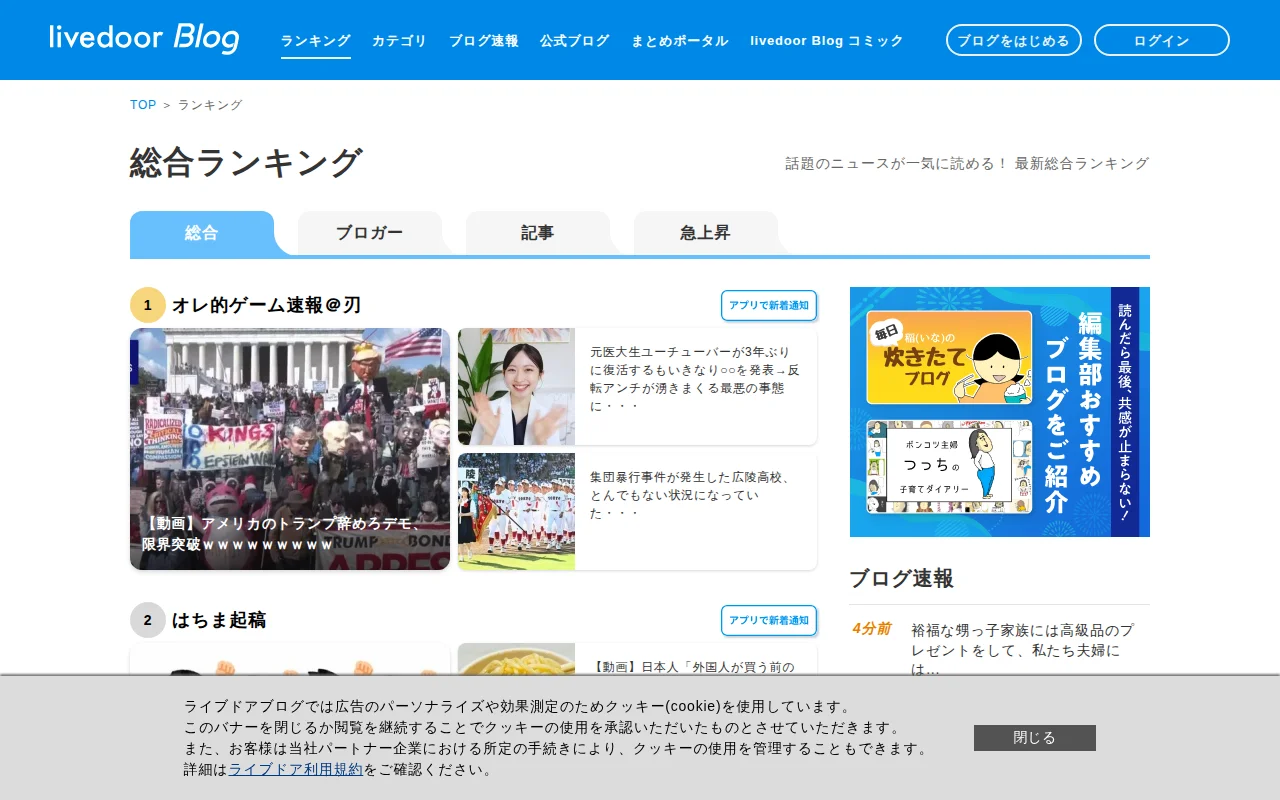Open 炊きたてブログ banner card
This screenshot has width=1280, height=800.
click(949, 357)
